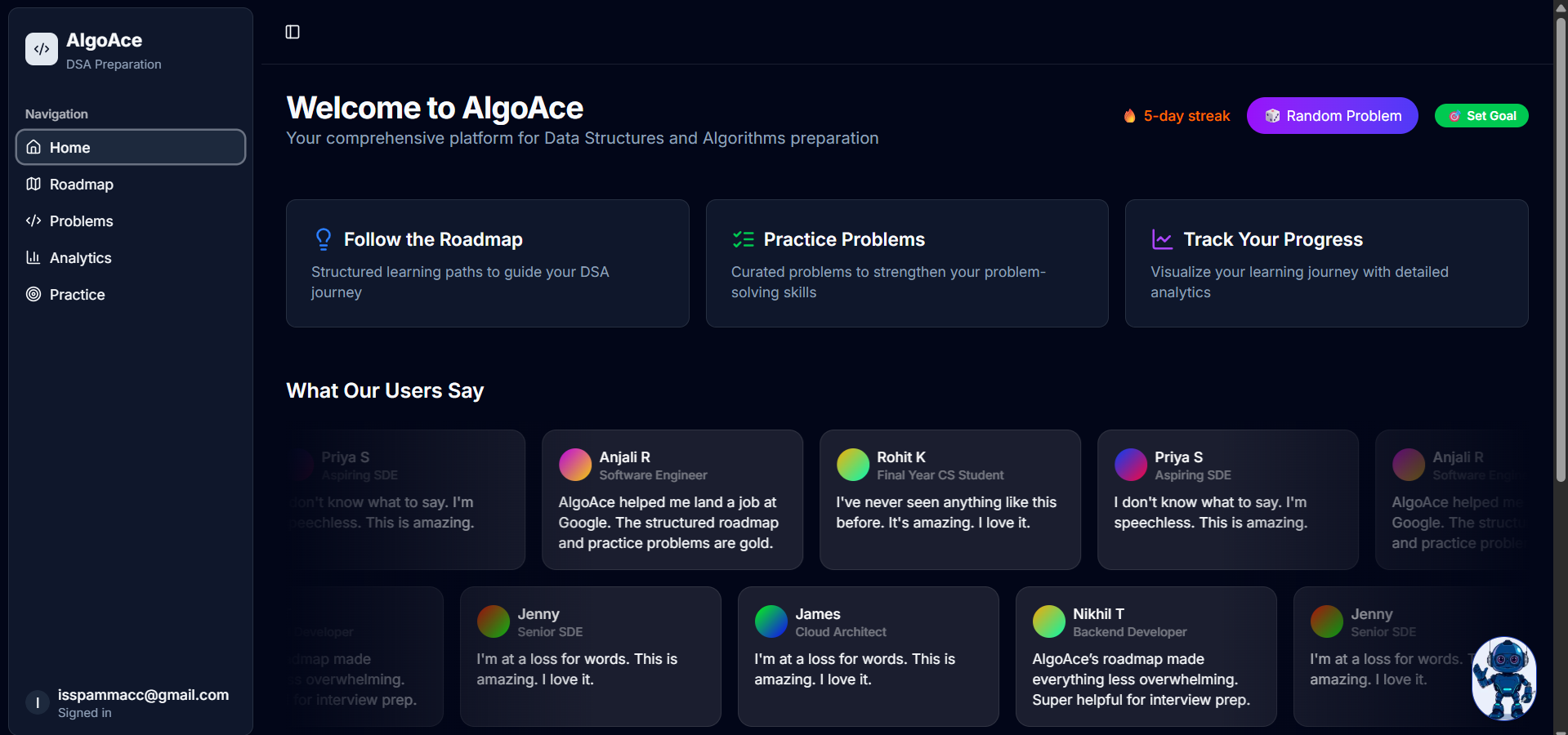Click the Home house icon
The width and height of the screenshot is (1568, 735).
tap(34, 147)
